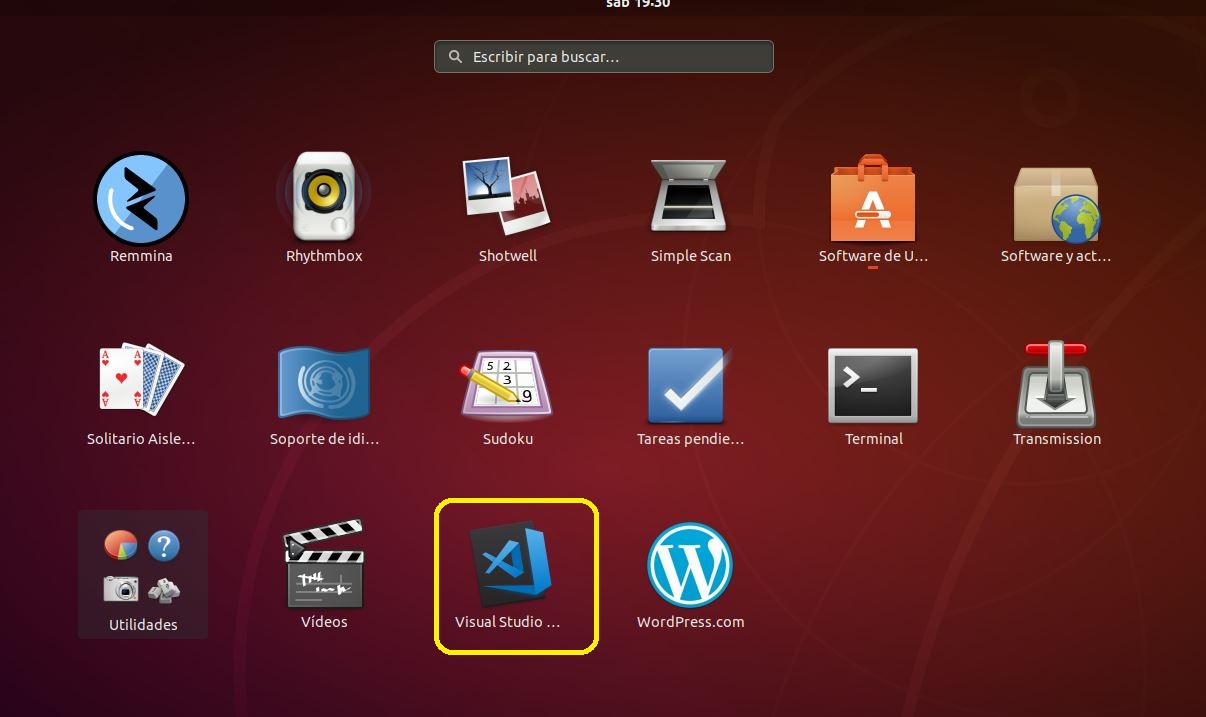Click the Escribir para buscar field
Image resolution: width=1206 pixels, height=717 pixels.
pyautogui.click(x=603, y=56)
